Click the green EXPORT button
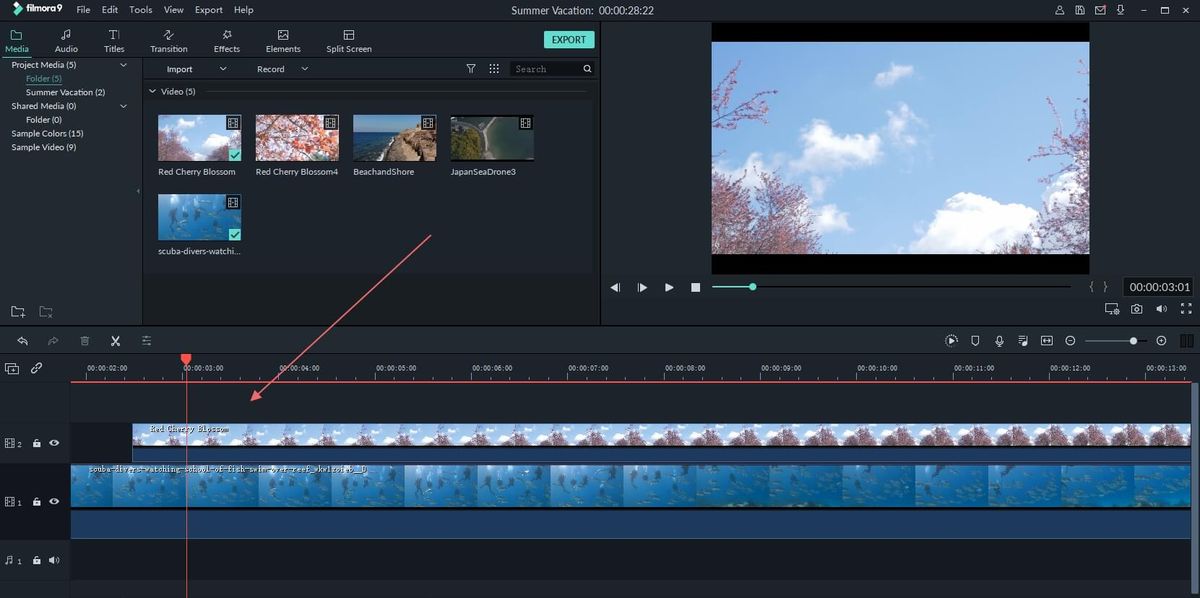1200x598 pixels. (569, 40)
